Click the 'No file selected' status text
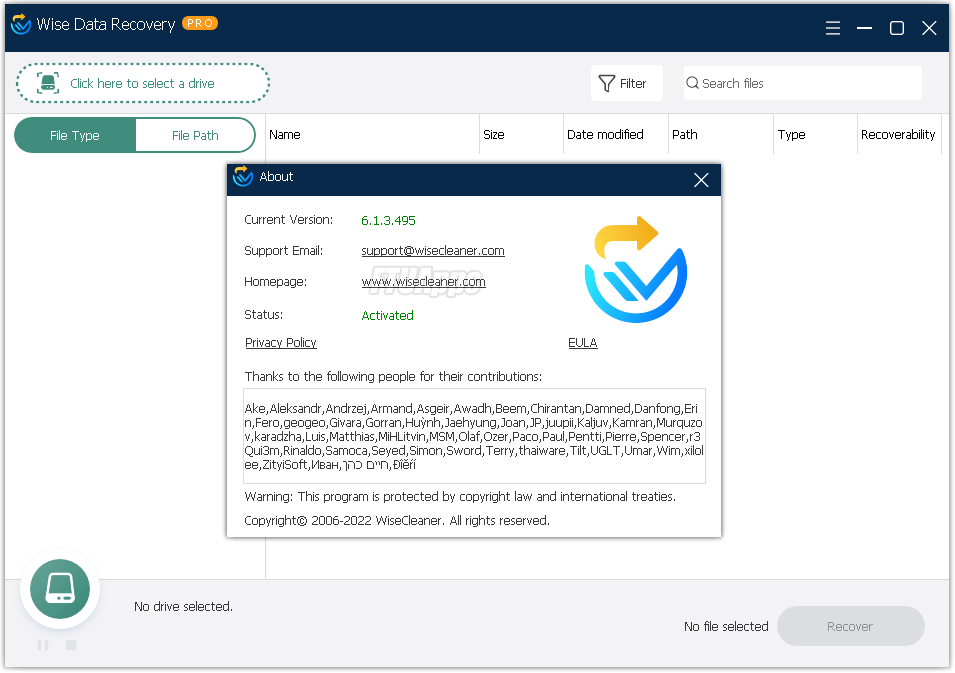The width and height of the screenshot is (955, 673). pos(726,626)
